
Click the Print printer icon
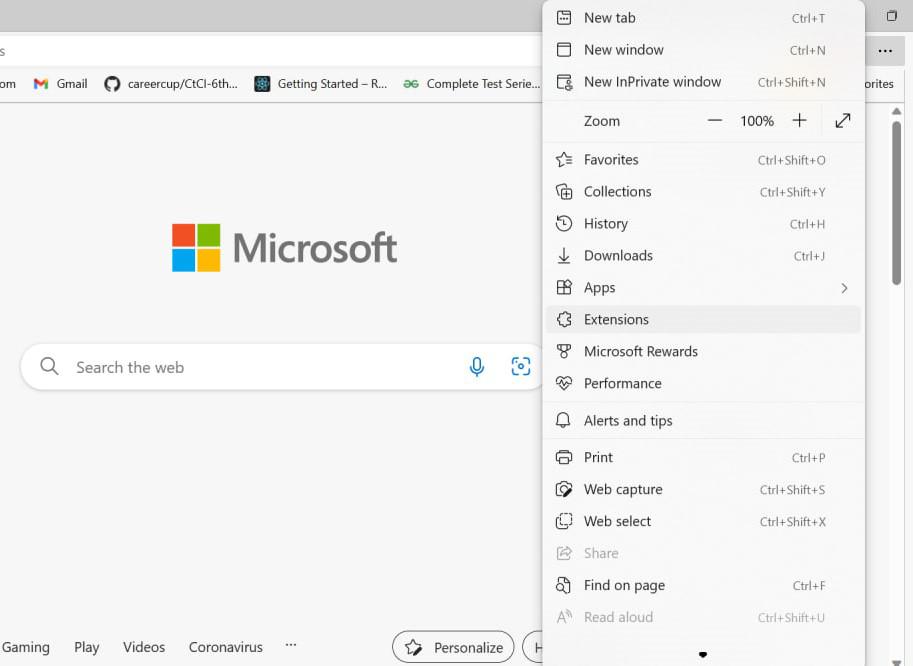pos(564,458)
